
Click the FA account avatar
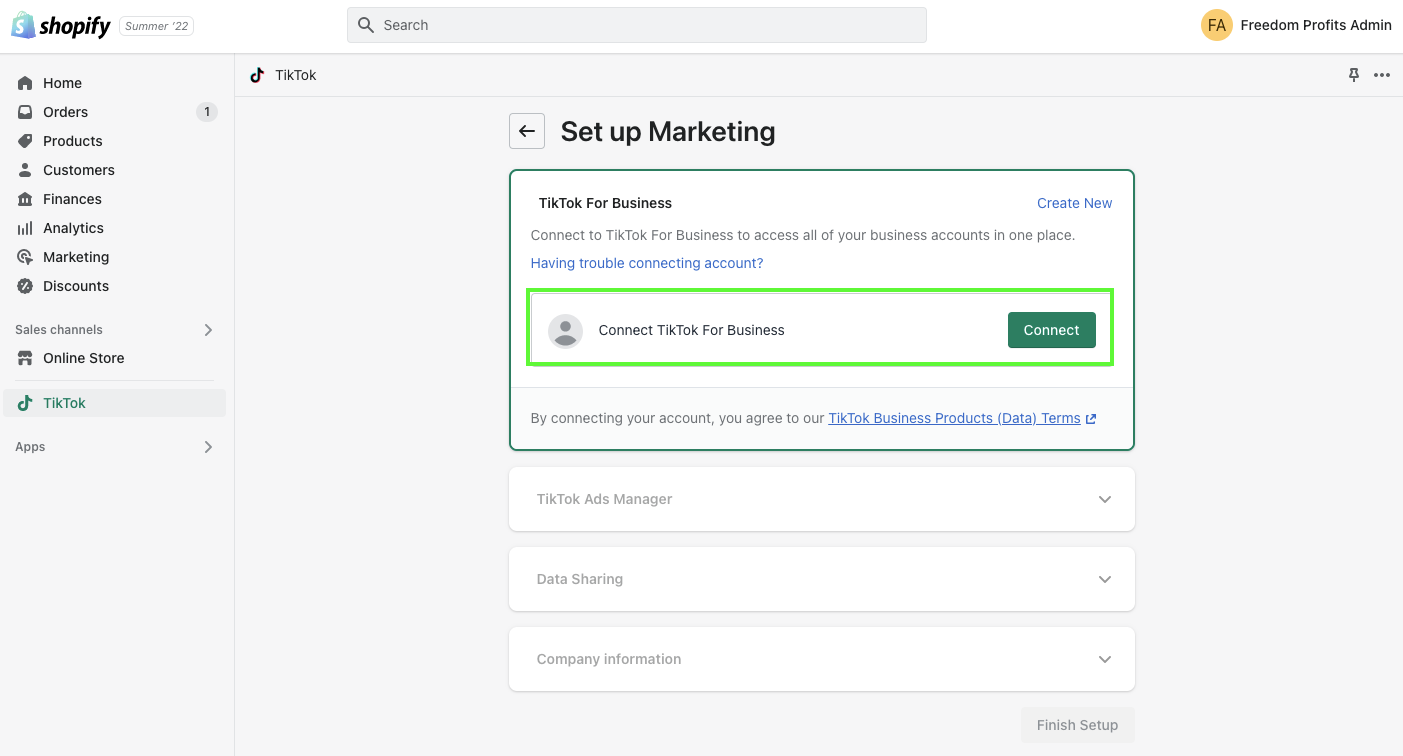[1217, 25]
